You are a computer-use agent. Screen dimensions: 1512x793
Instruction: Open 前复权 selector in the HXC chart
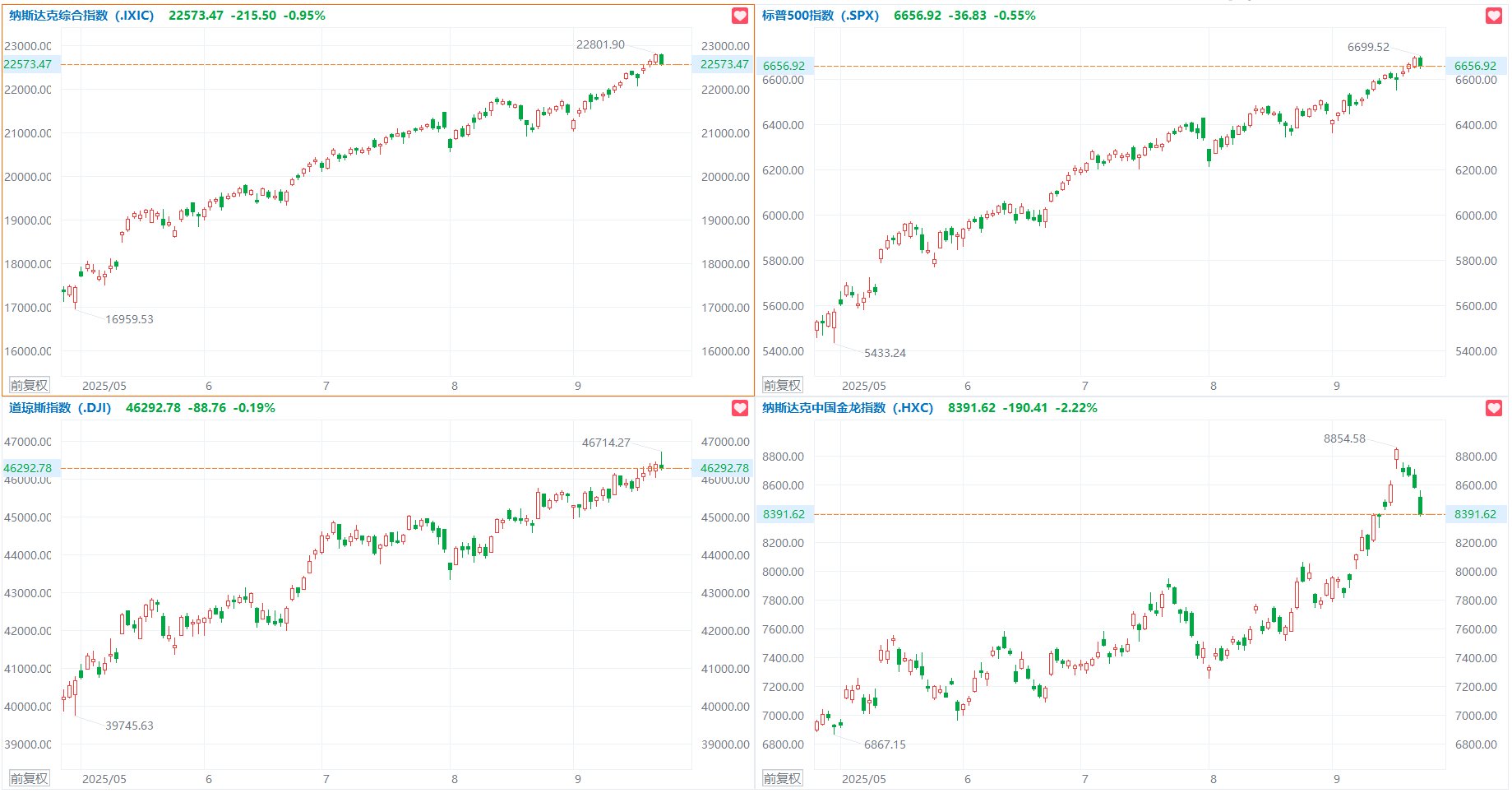pos(782,778)
